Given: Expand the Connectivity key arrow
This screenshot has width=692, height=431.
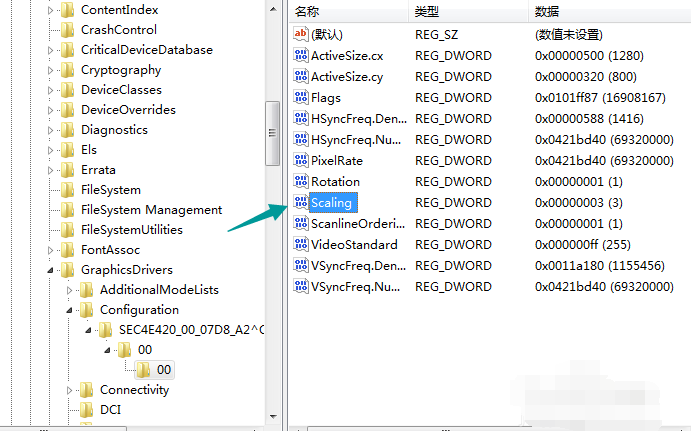Looking at the screenshot, I should coord(70,390).
